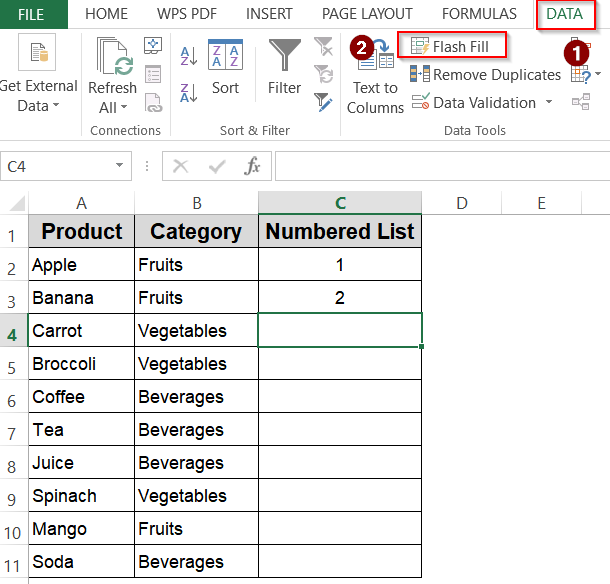Viewport: 610px width, 584px height.
Task: Select cell A4 containing Carrot
Action: (x=81, y=331)
